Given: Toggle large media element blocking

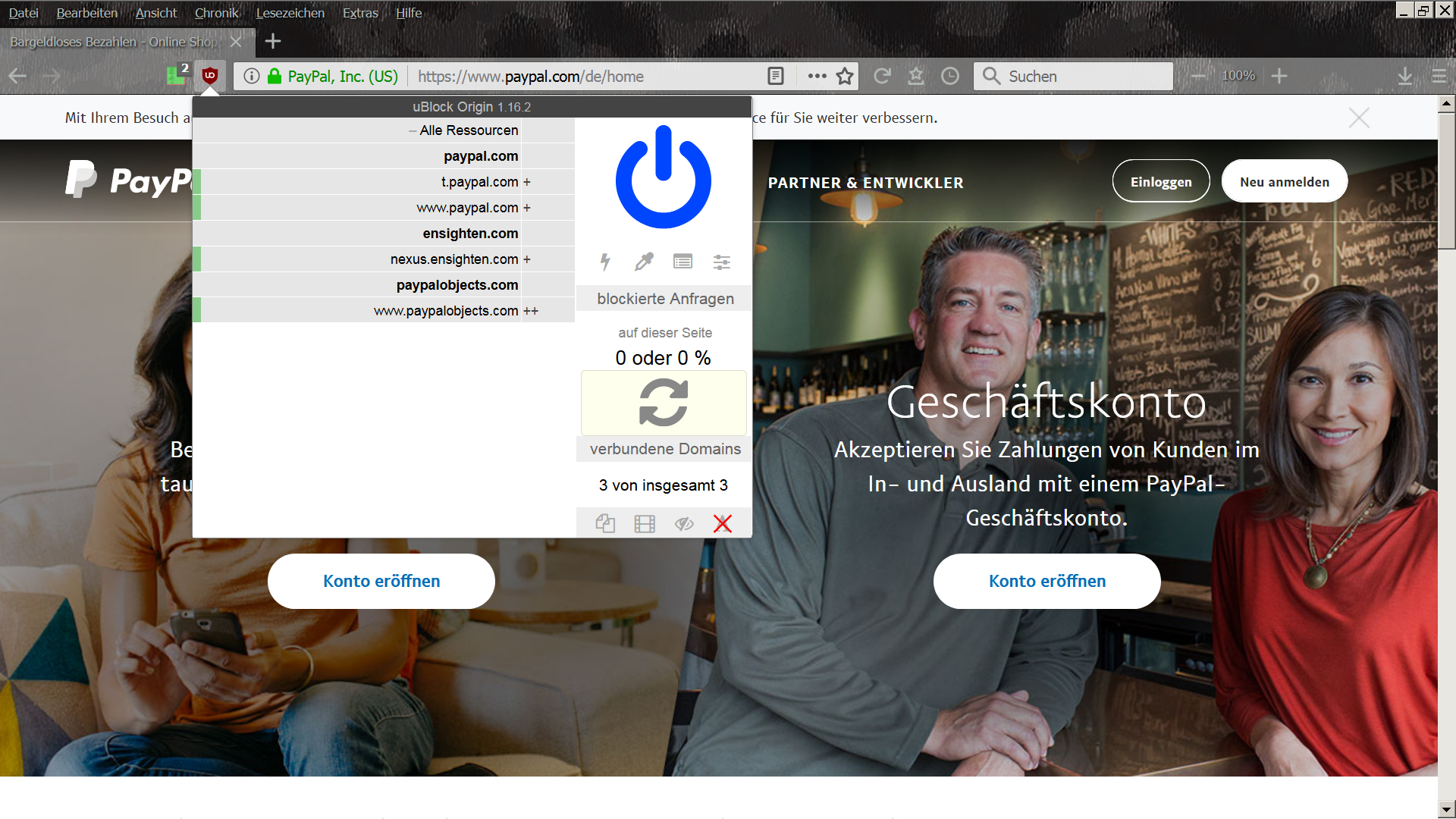Looking at the screenshot, I should pos(645,523).
